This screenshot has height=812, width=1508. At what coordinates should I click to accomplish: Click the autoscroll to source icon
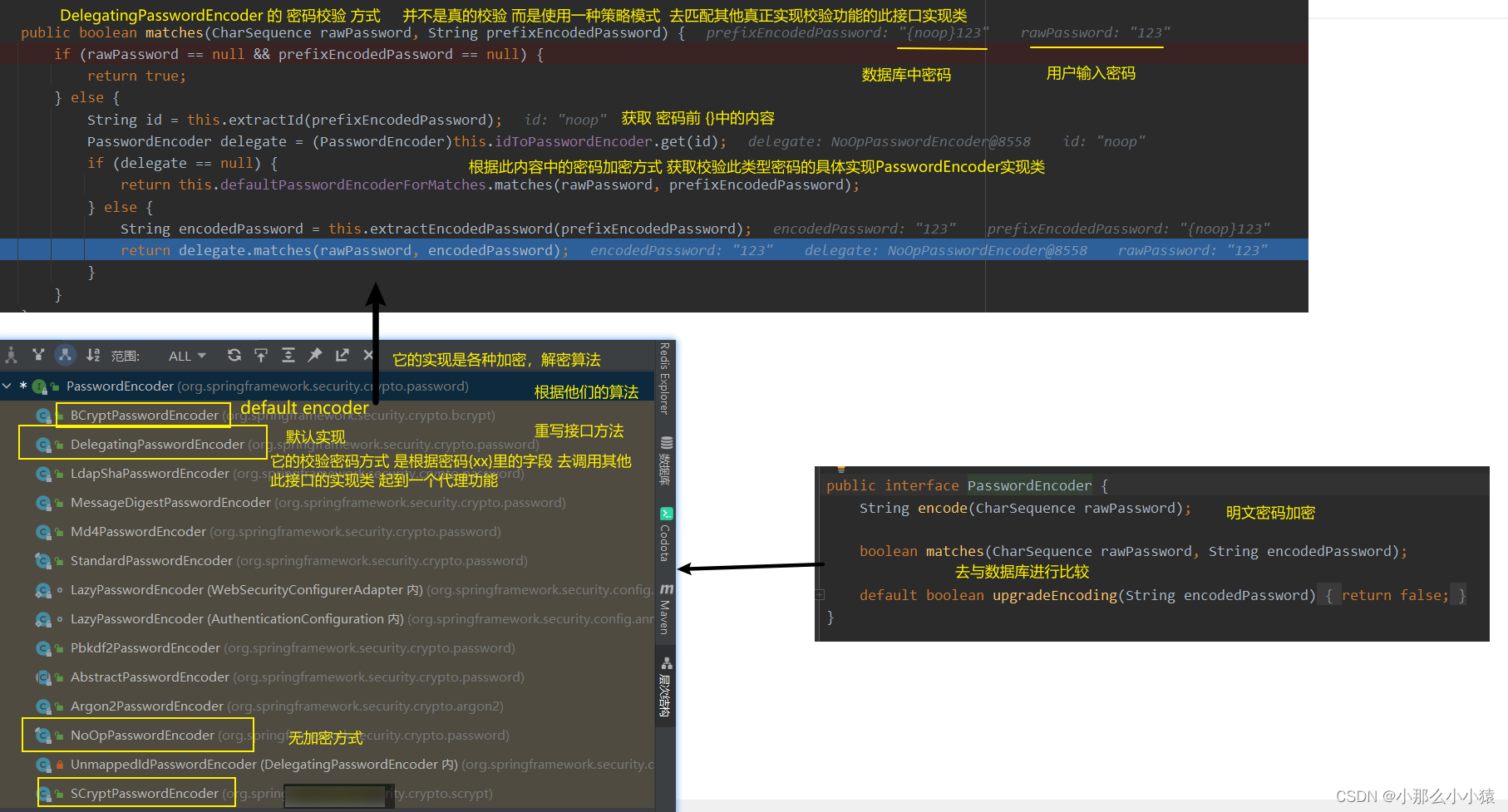(x=261, y=356)
